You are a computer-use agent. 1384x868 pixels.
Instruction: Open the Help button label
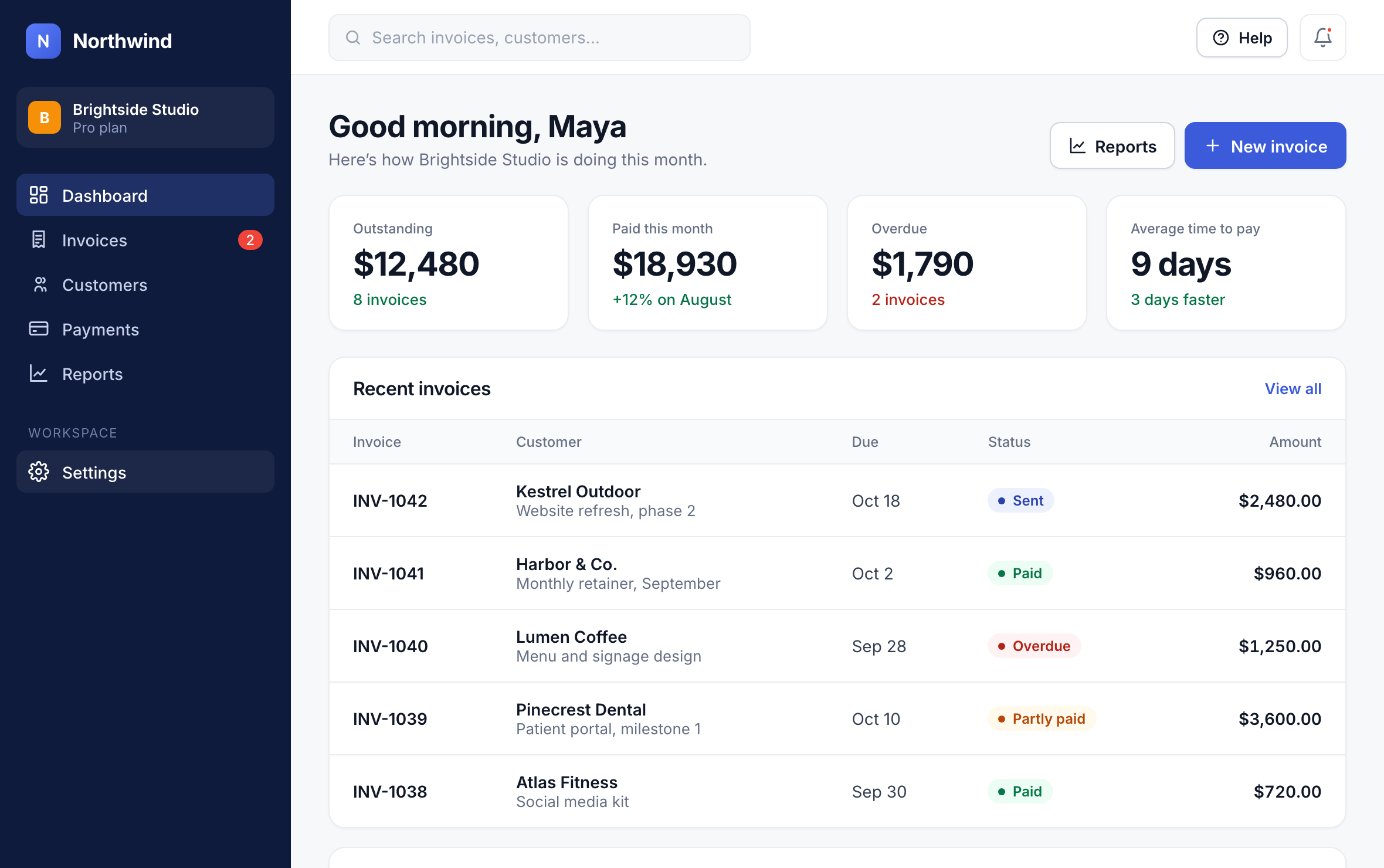[x=1256, y=38]
